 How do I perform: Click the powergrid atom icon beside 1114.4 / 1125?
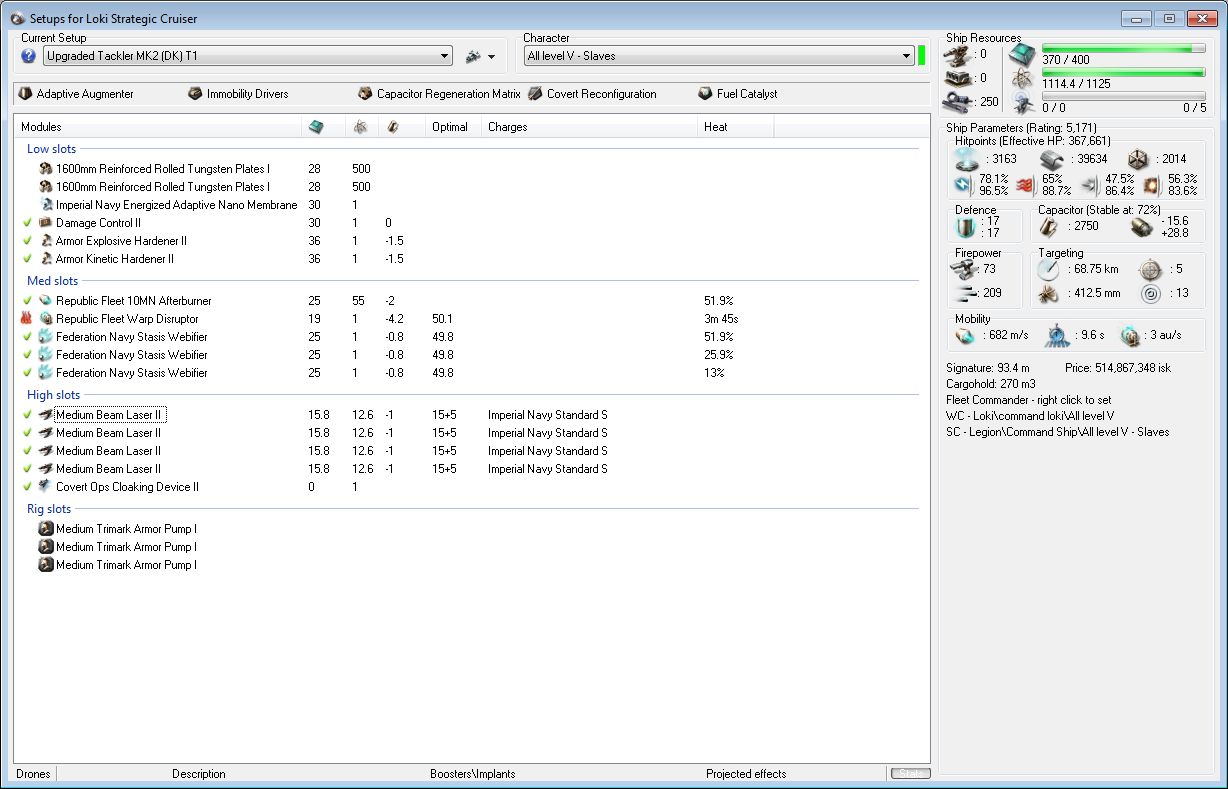tap(1022, 79)
